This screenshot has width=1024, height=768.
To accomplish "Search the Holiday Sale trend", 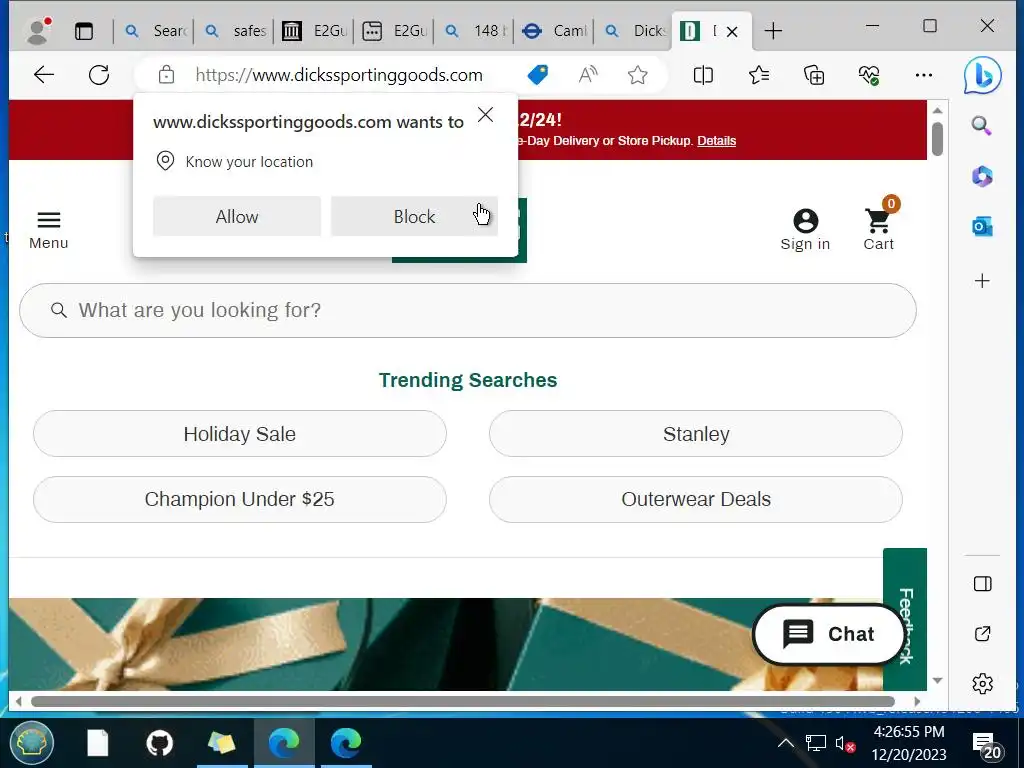I will 240,434.
